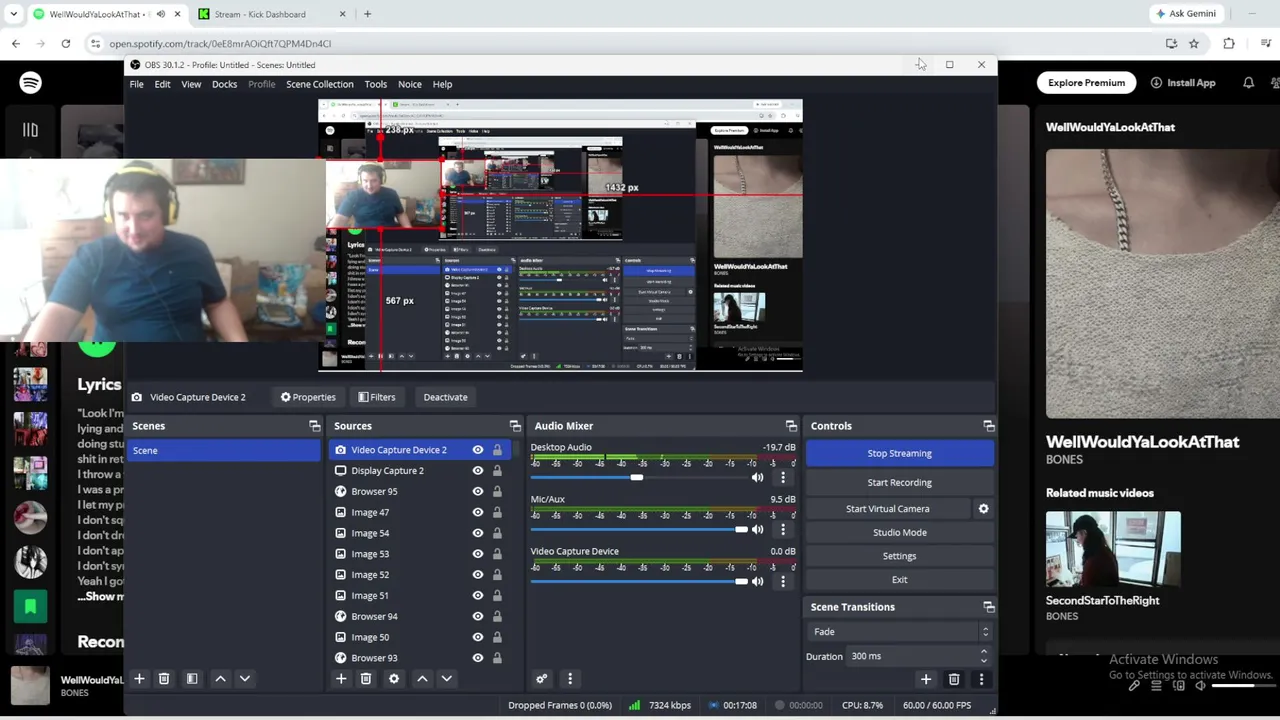
Task: Open the Edit menu in OBS
Action: click(162, 84)
